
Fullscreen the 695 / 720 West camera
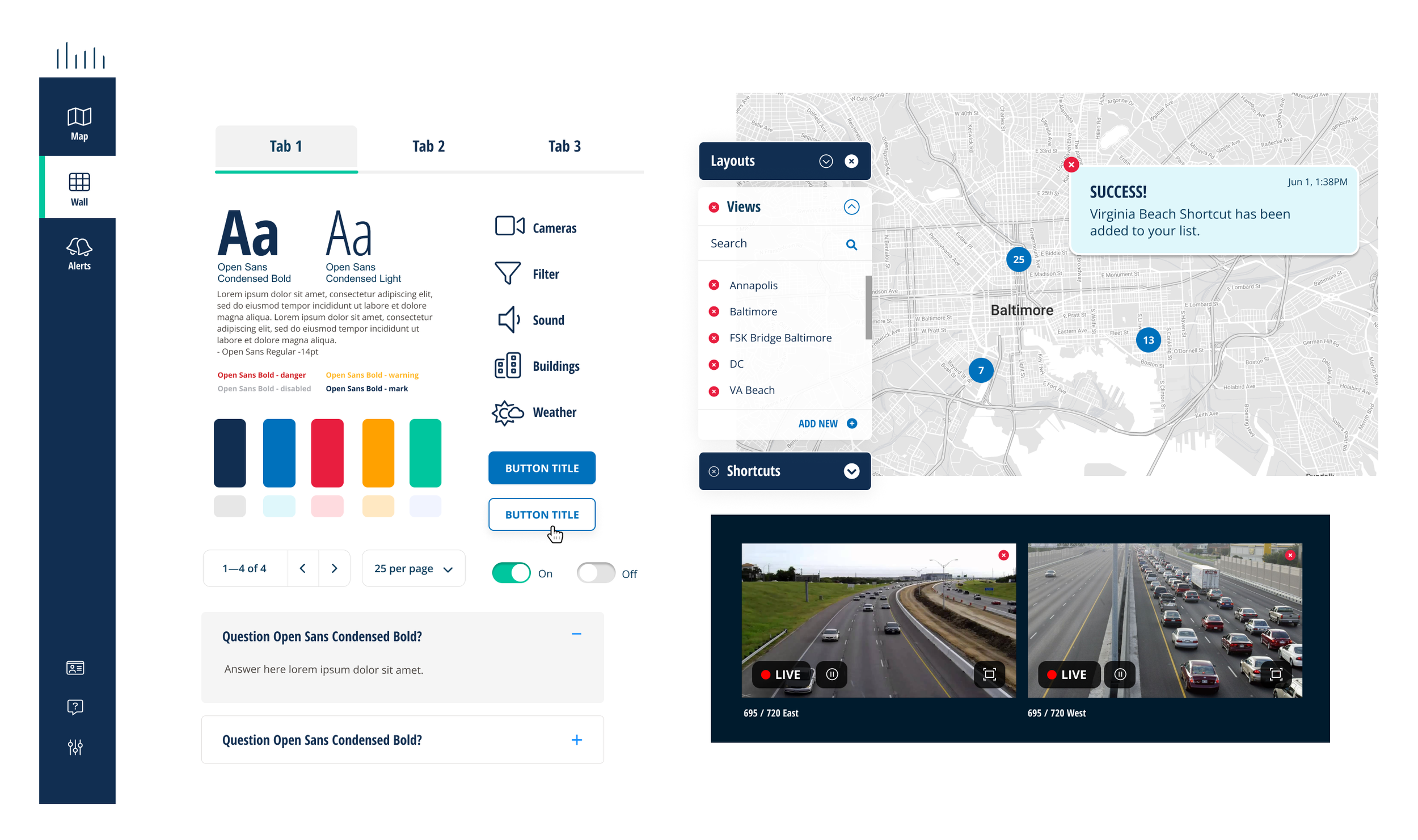click(1276, 674)
